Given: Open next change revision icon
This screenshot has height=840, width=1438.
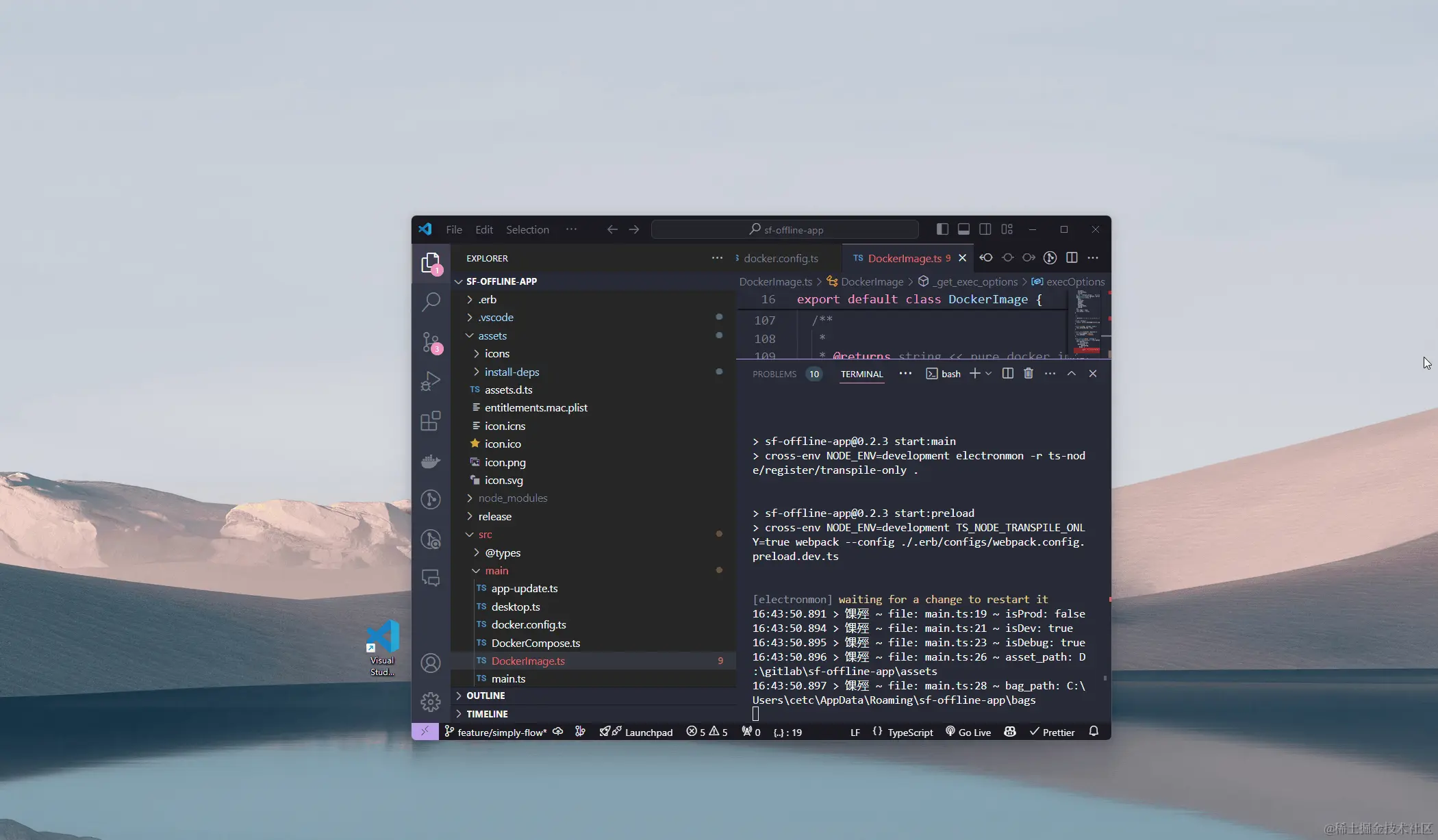Looking at the screenshot, I should pyautogui.click(x=1029, y=258).
